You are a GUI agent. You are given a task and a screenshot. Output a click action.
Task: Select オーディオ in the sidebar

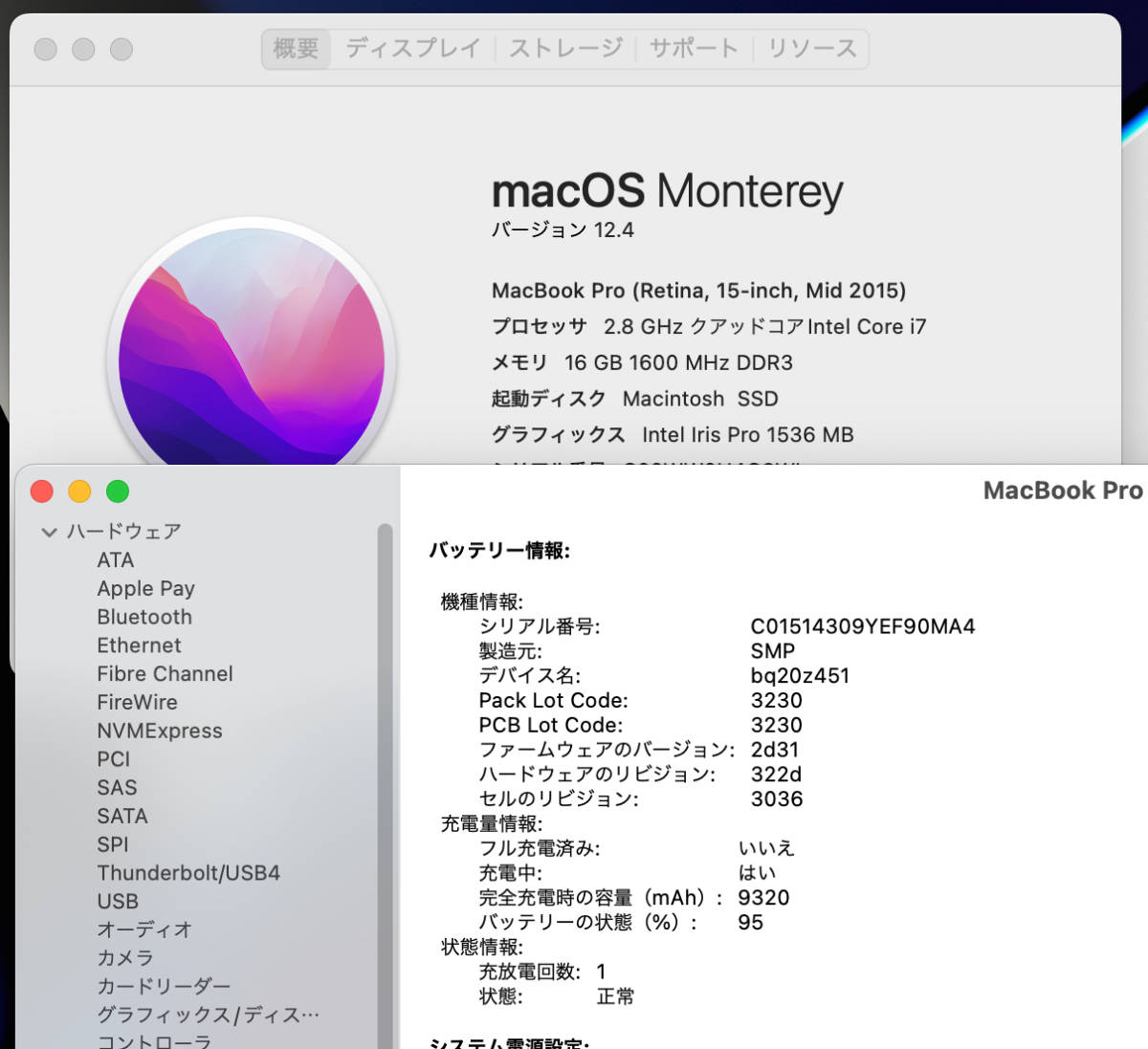pyautogui.click(x=144, y=929)
